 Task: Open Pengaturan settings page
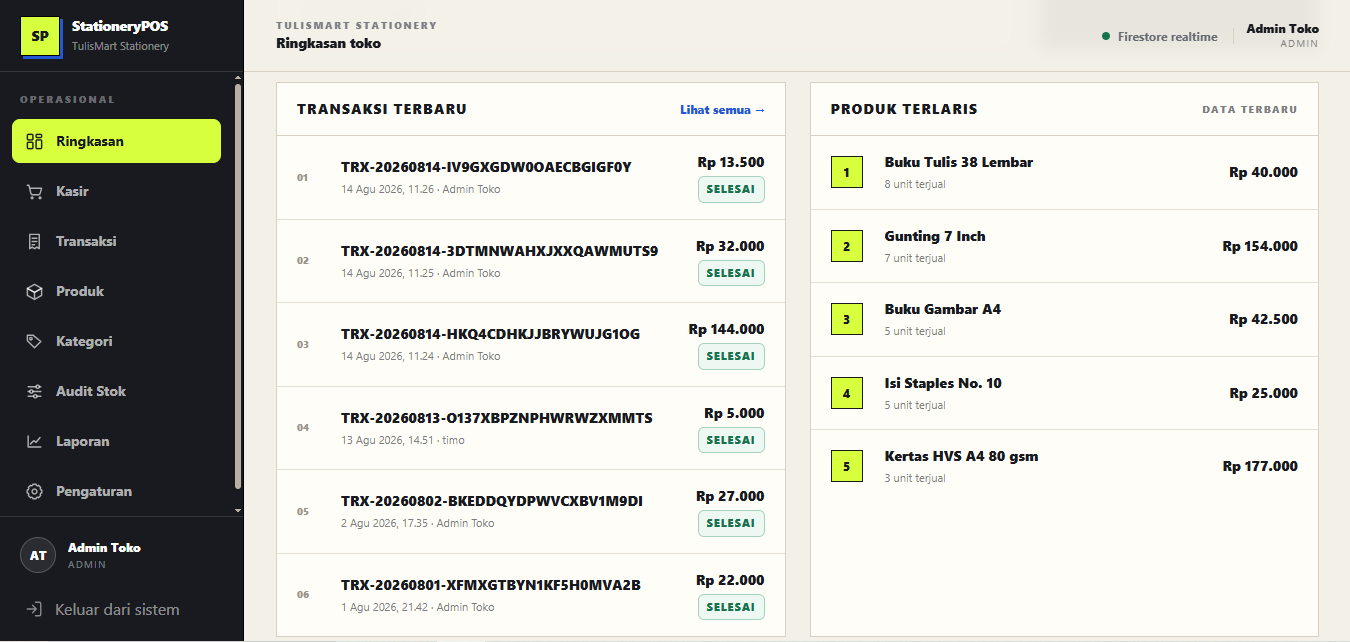(x=116, y=491)
